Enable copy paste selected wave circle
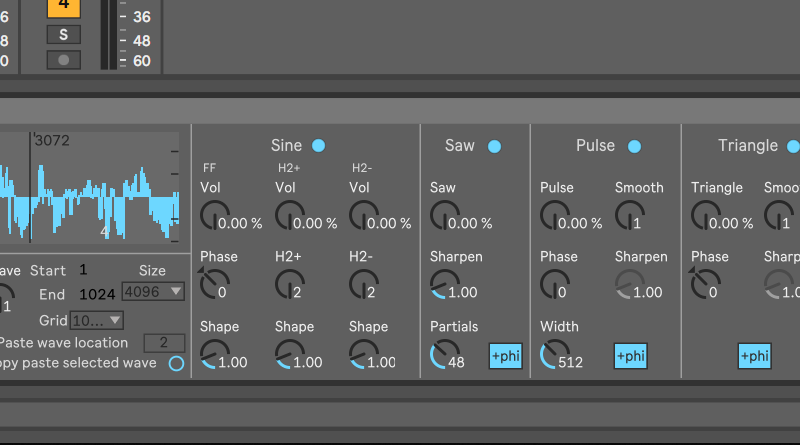 pyautogui.click(x=177, y=363)
